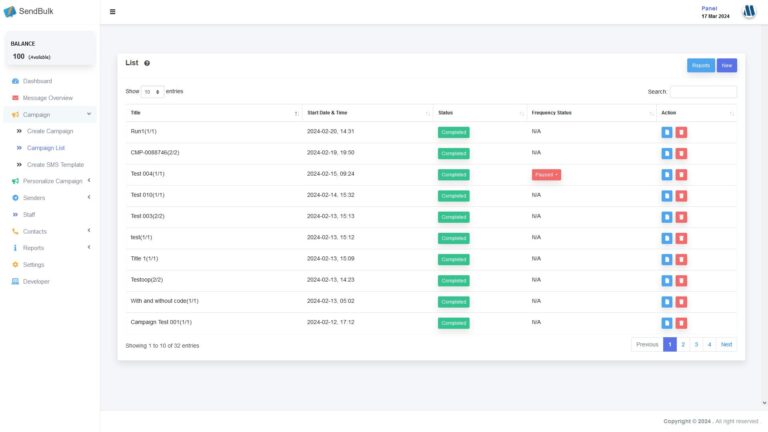Delete the Test 004(1/1) campaign
This screenshot has height=432, width=768.
(x=681, y=174)
